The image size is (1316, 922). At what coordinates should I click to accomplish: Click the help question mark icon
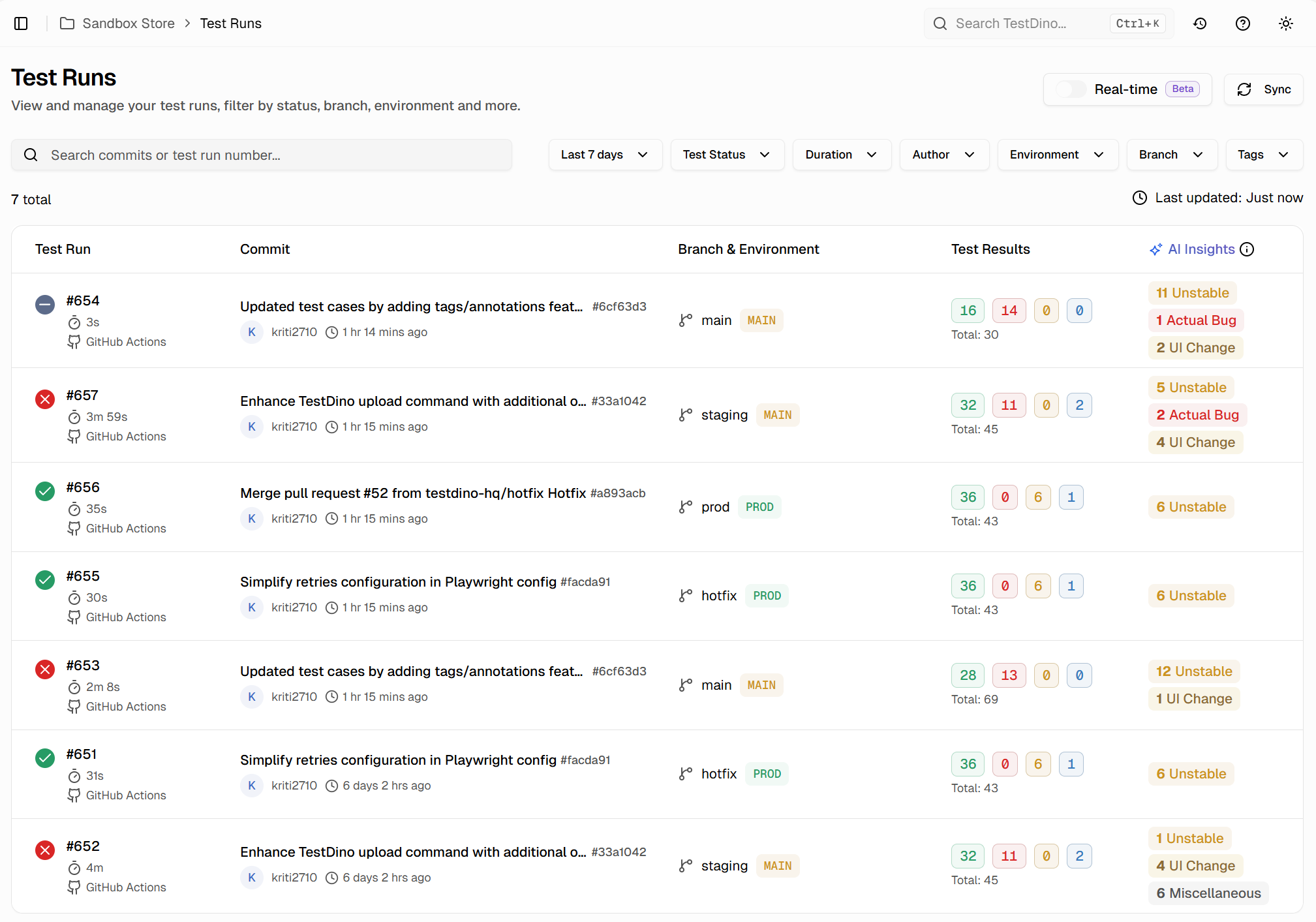tap(1242, 23)
